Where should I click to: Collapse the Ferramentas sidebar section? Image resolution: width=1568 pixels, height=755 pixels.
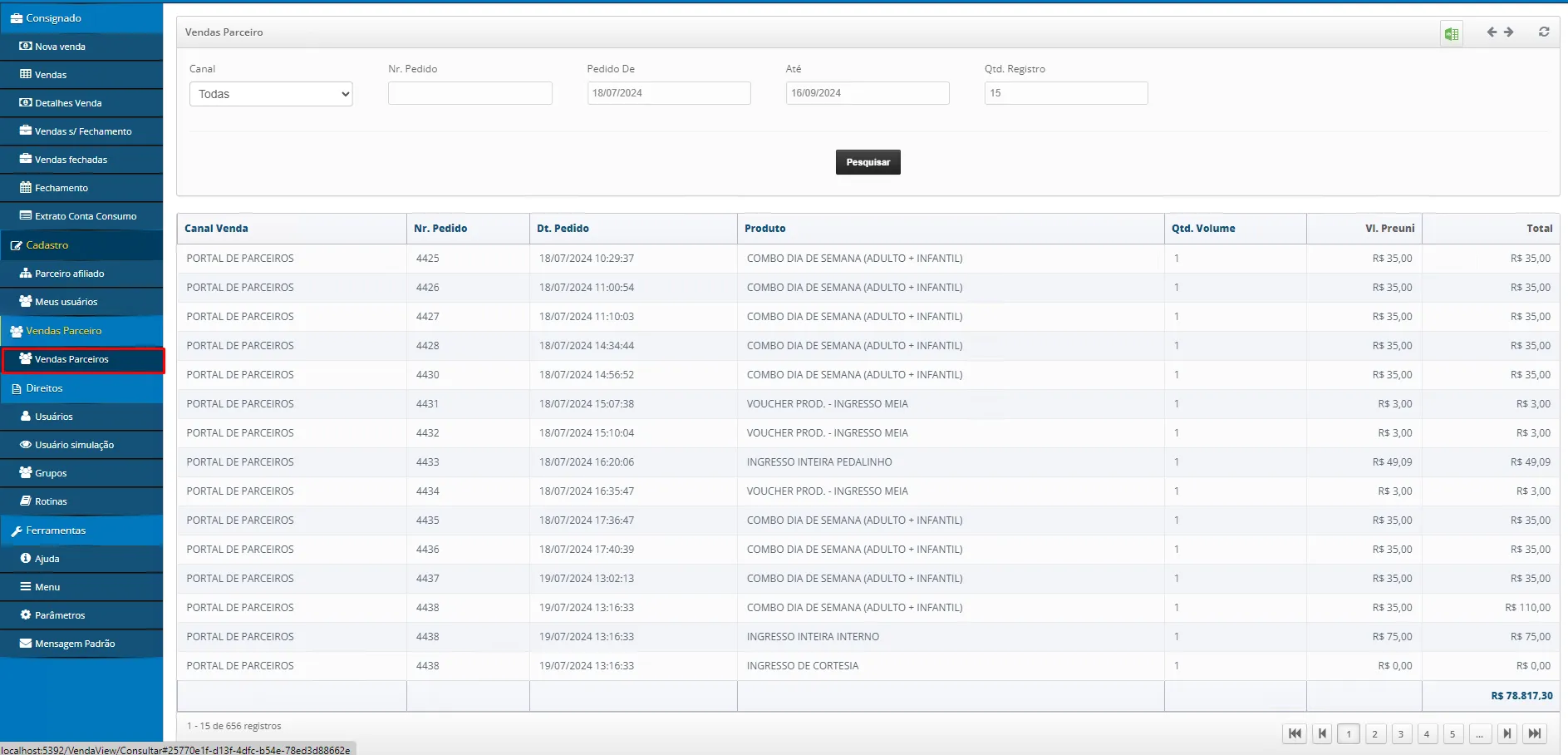coord(56,530)
